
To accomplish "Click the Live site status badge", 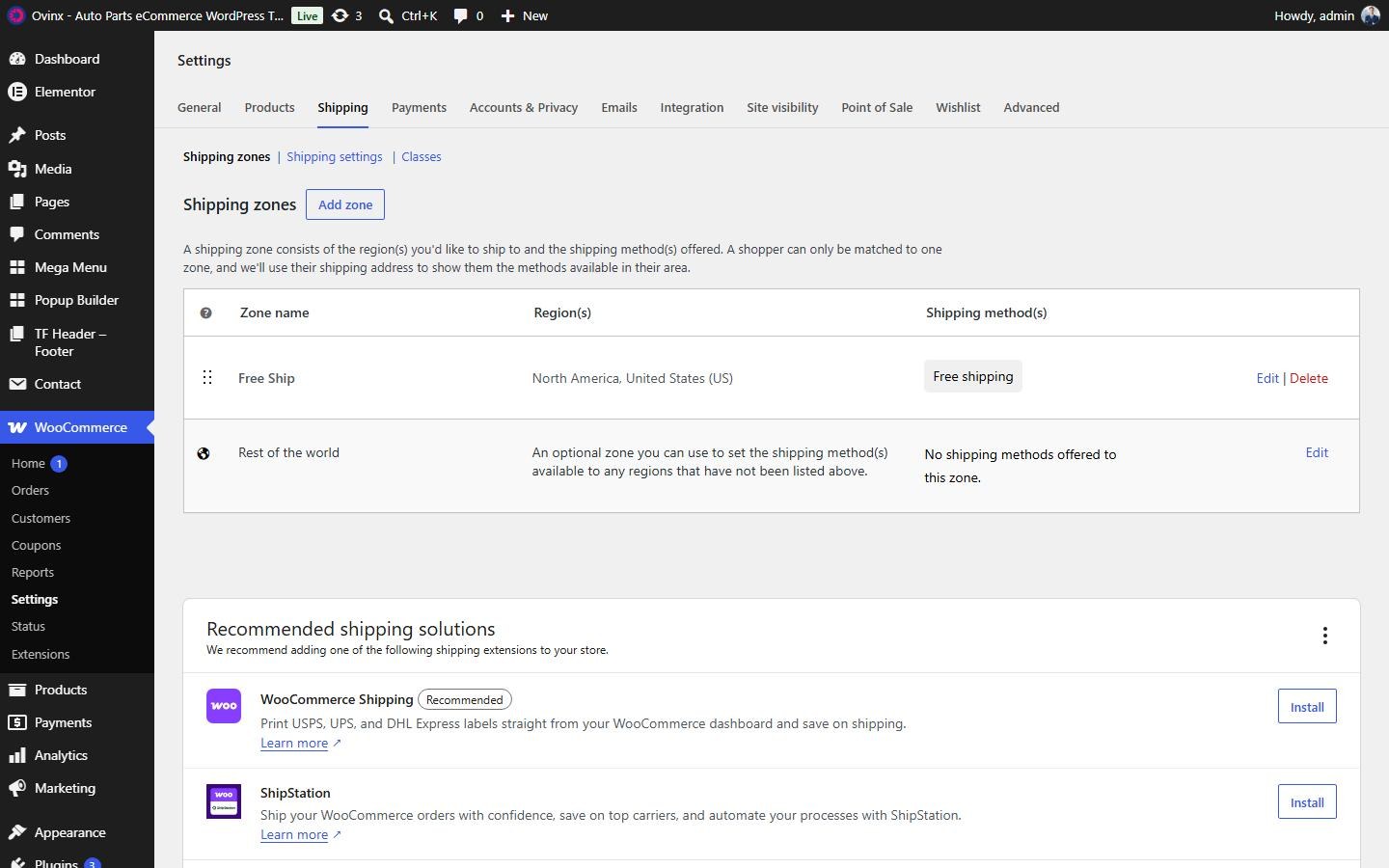I will point(308,15).
